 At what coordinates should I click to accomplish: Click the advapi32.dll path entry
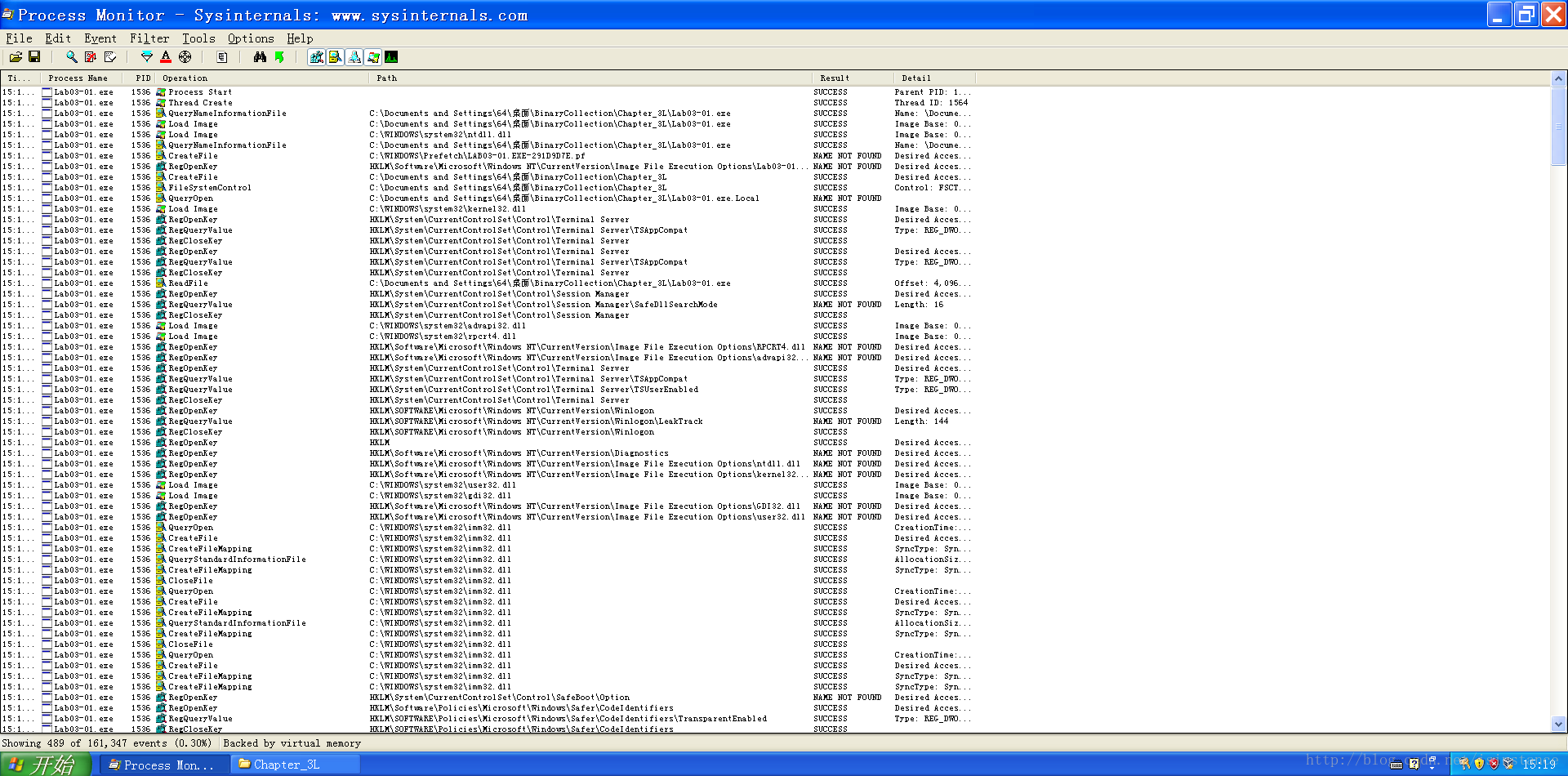pos(448,326)
